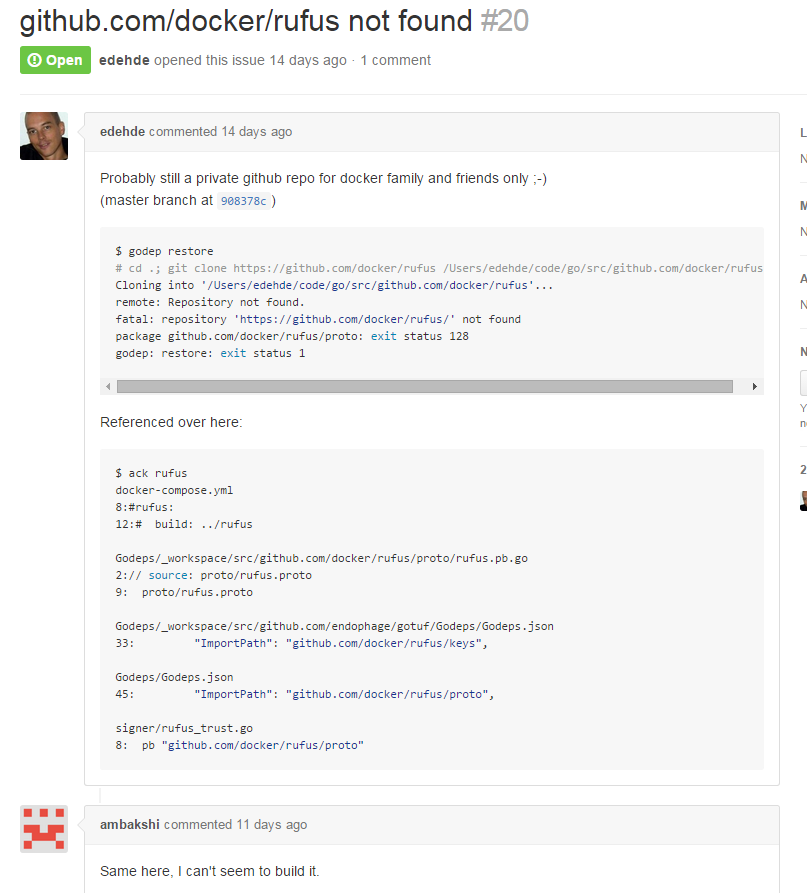Open commit link 908378c
807x893 pixels.
point(244,201)
